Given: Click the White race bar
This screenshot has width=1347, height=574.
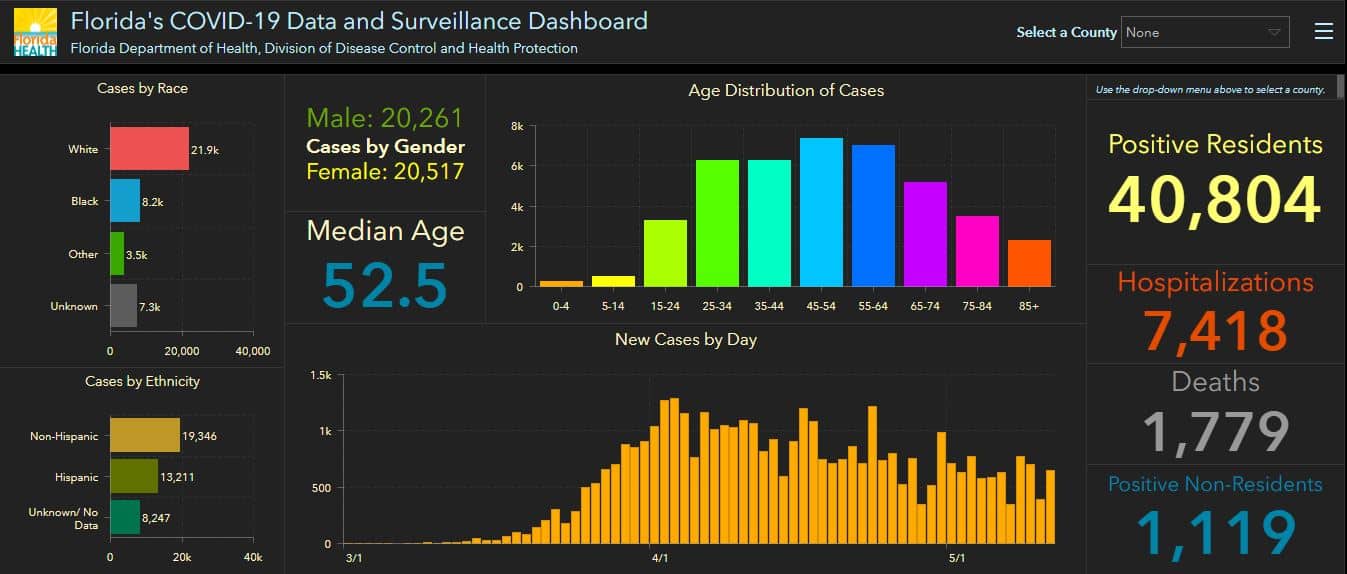Looking at the screenshot, I should (149, 149).
